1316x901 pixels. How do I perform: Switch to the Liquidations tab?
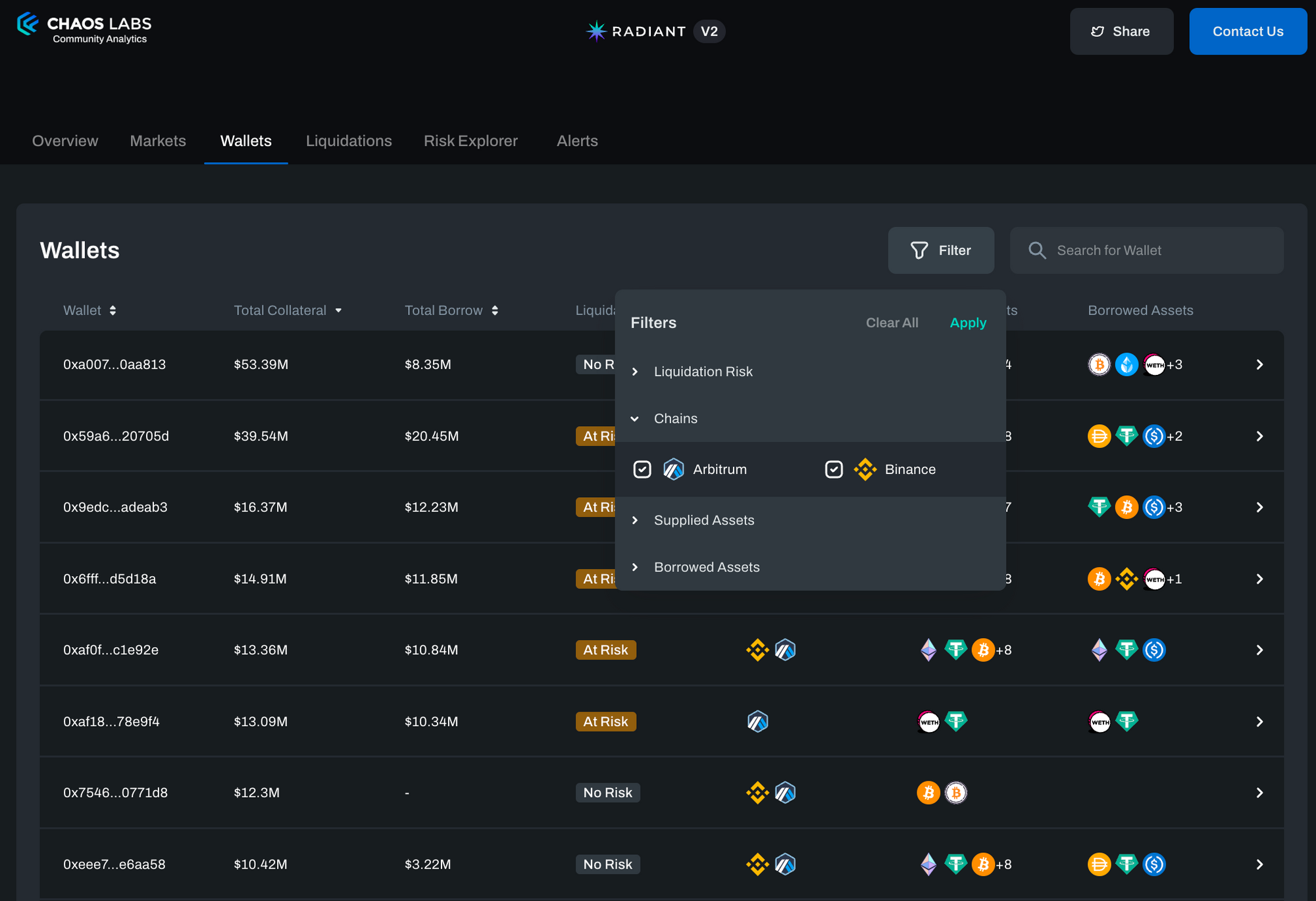pos(349,141)
